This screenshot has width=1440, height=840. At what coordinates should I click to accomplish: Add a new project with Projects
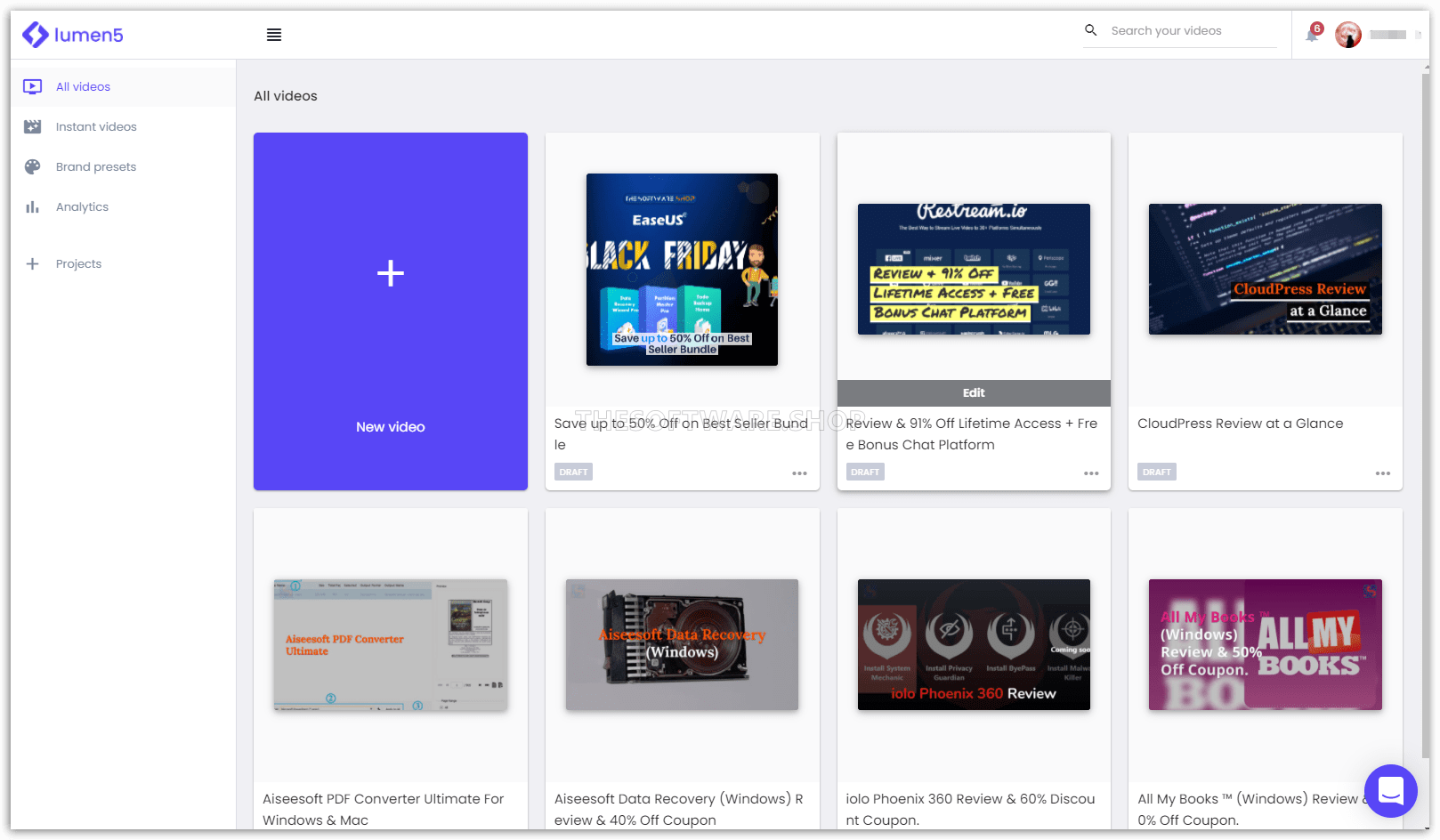[x=78, y=263]
